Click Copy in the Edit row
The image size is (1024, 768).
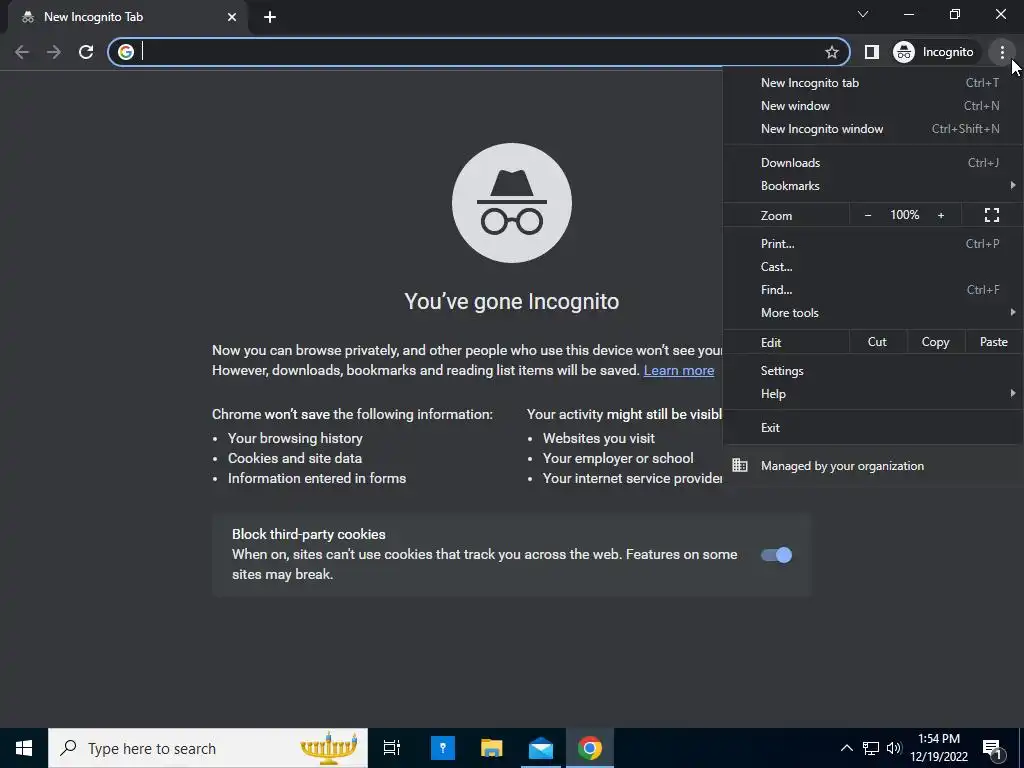tap(935, 342)
